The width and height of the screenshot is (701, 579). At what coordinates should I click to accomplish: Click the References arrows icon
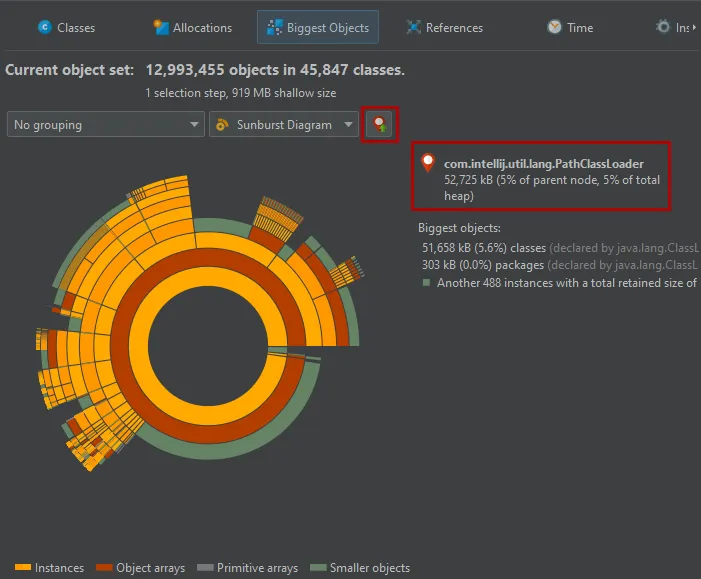[414, 27]
